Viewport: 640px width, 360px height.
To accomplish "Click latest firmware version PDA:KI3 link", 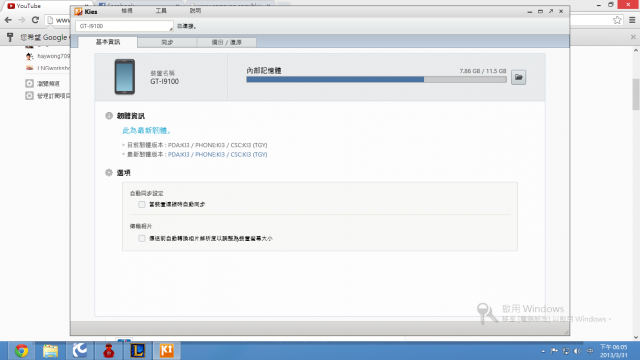I will (x=218, y=155).
